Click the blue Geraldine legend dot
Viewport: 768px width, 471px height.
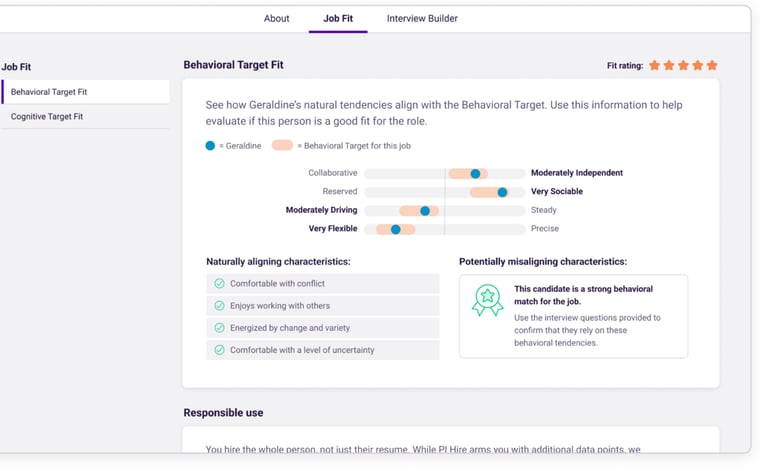tap(210, 146)
